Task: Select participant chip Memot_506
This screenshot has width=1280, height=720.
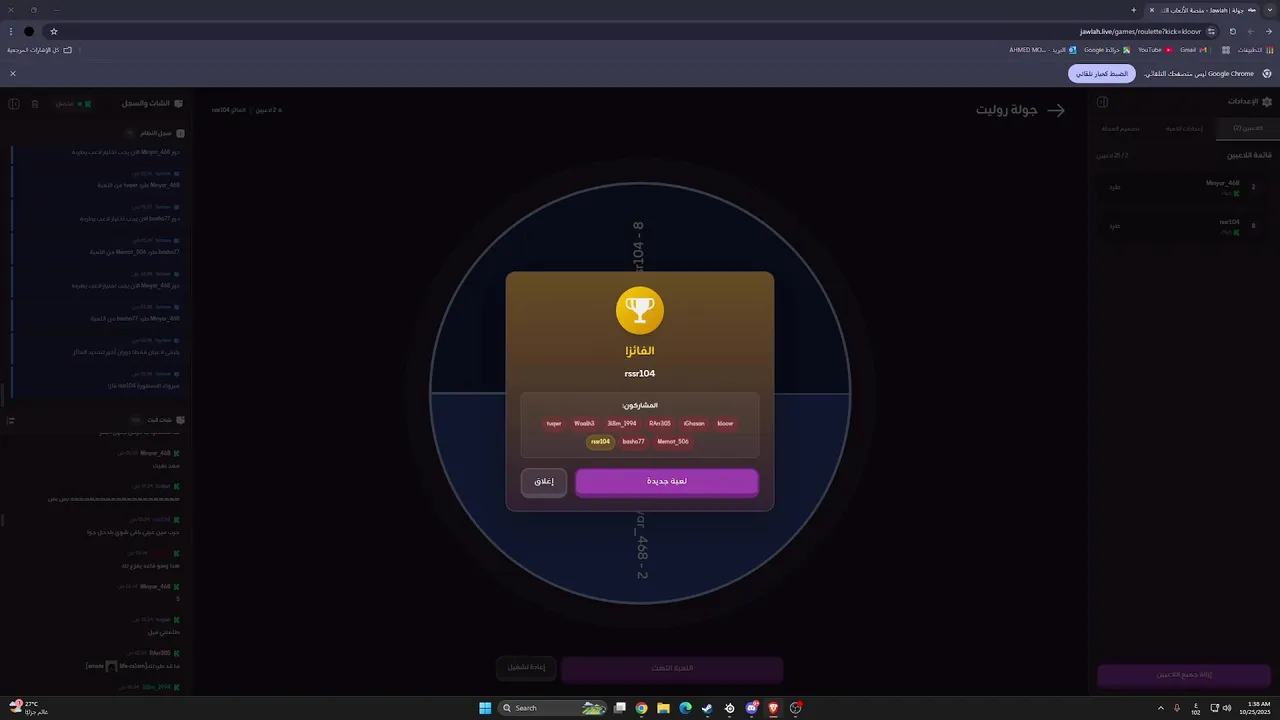Action: (x=673, y=442)
